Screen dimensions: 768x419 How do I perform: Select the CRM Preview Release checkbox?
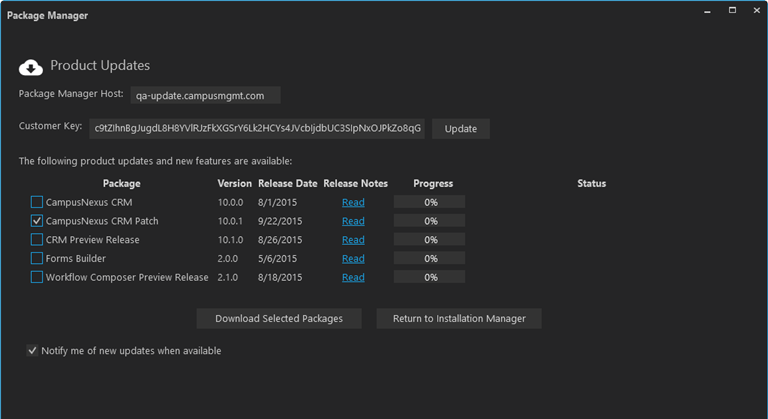37,240
